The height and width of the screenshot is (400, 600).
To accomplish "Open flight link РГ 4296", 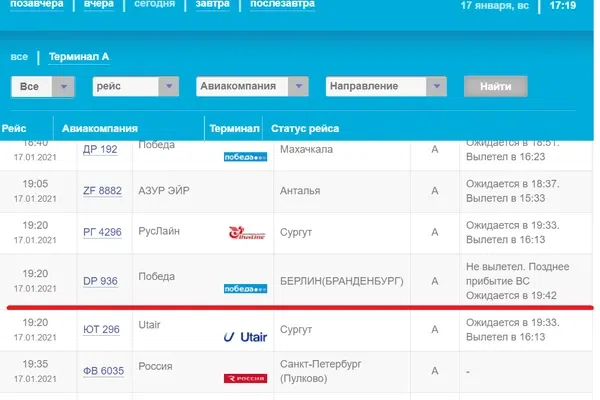I will (x=102, y=232).
